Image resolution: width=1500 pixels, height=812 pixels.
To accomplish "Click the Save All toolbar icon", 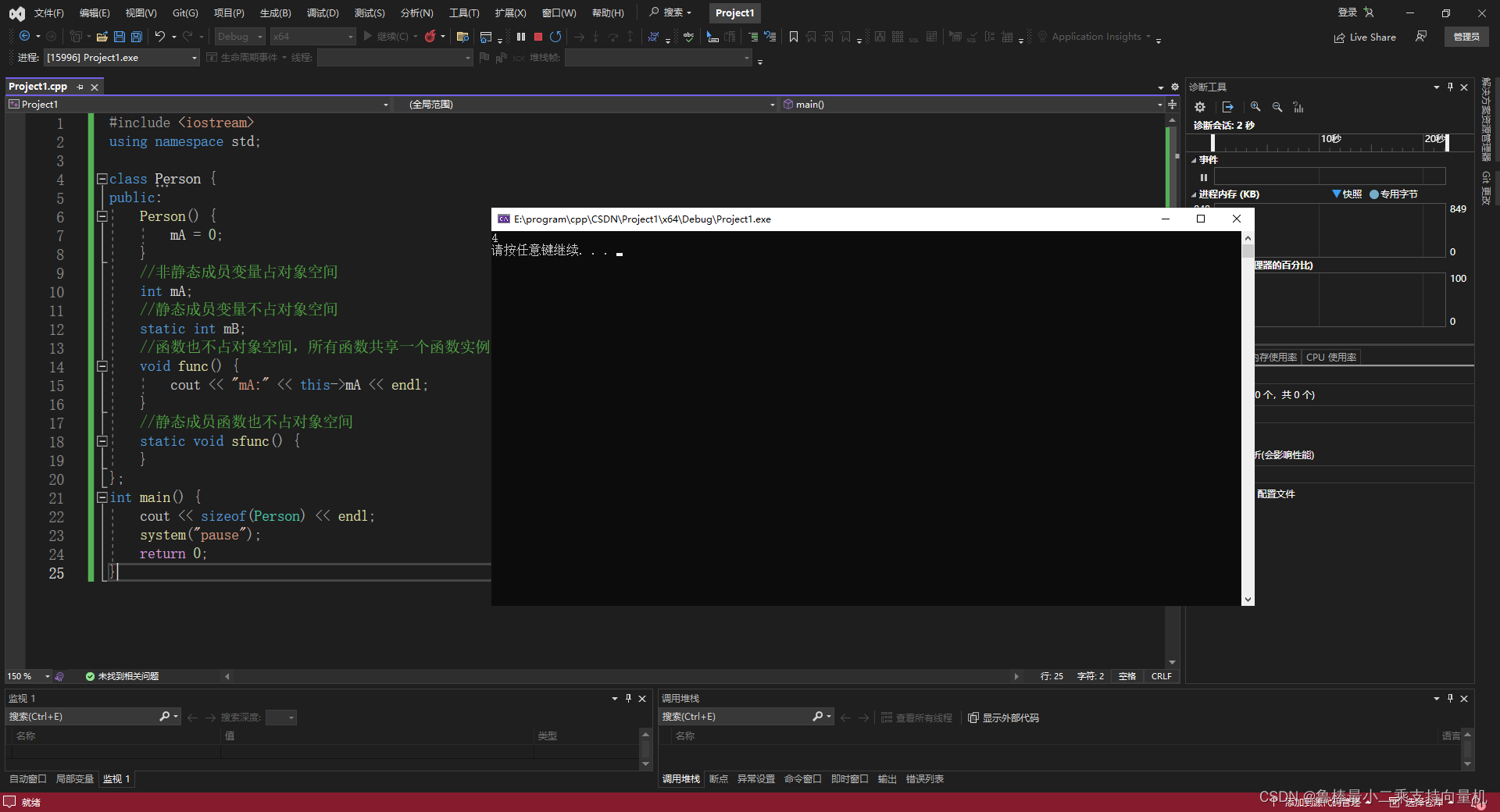I will (x=136, y=37).
